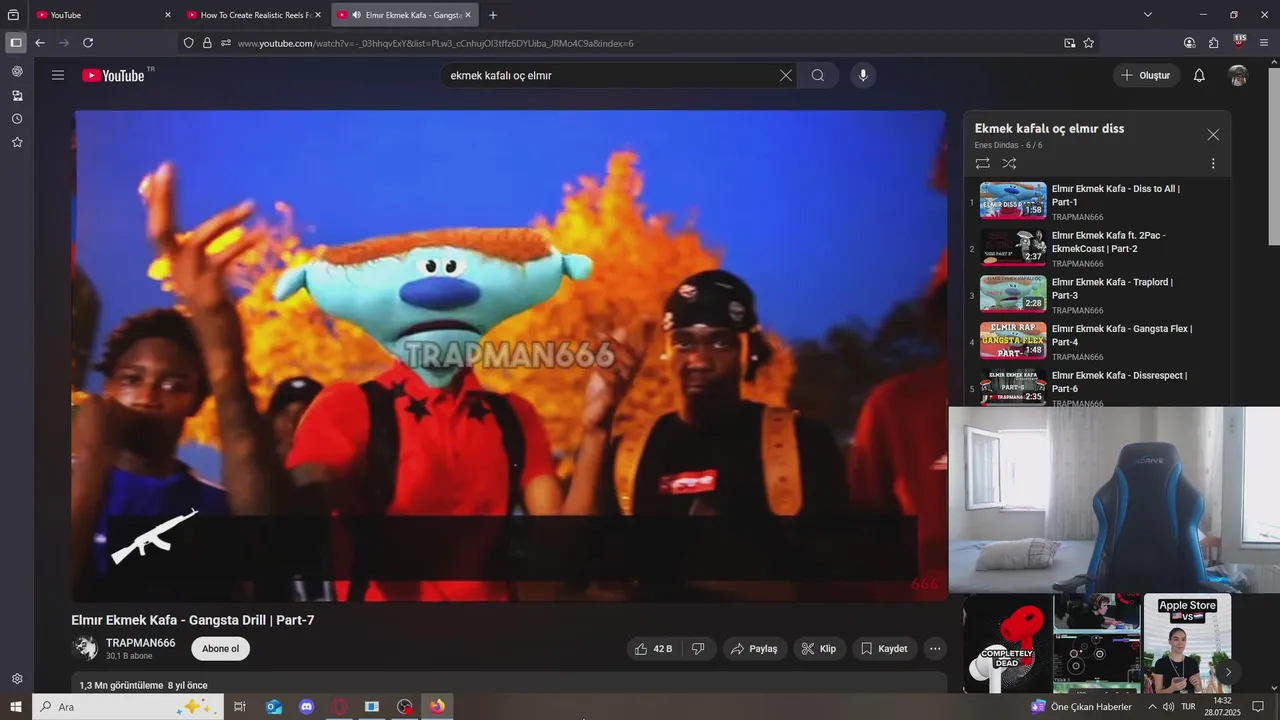Run search with the magnifier button
Viewport: 1280px width, 720px height.
click(x=818, y=75)
